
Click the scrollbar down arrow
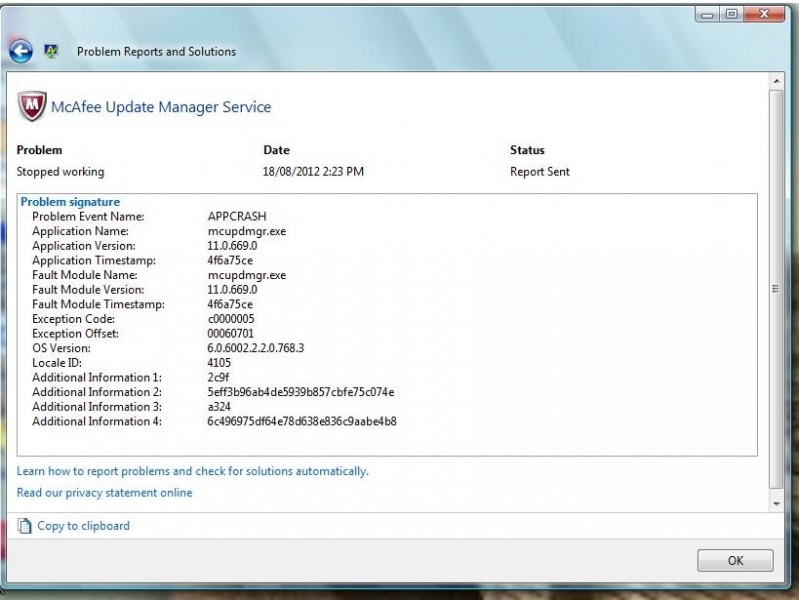(x=777, y=504)
